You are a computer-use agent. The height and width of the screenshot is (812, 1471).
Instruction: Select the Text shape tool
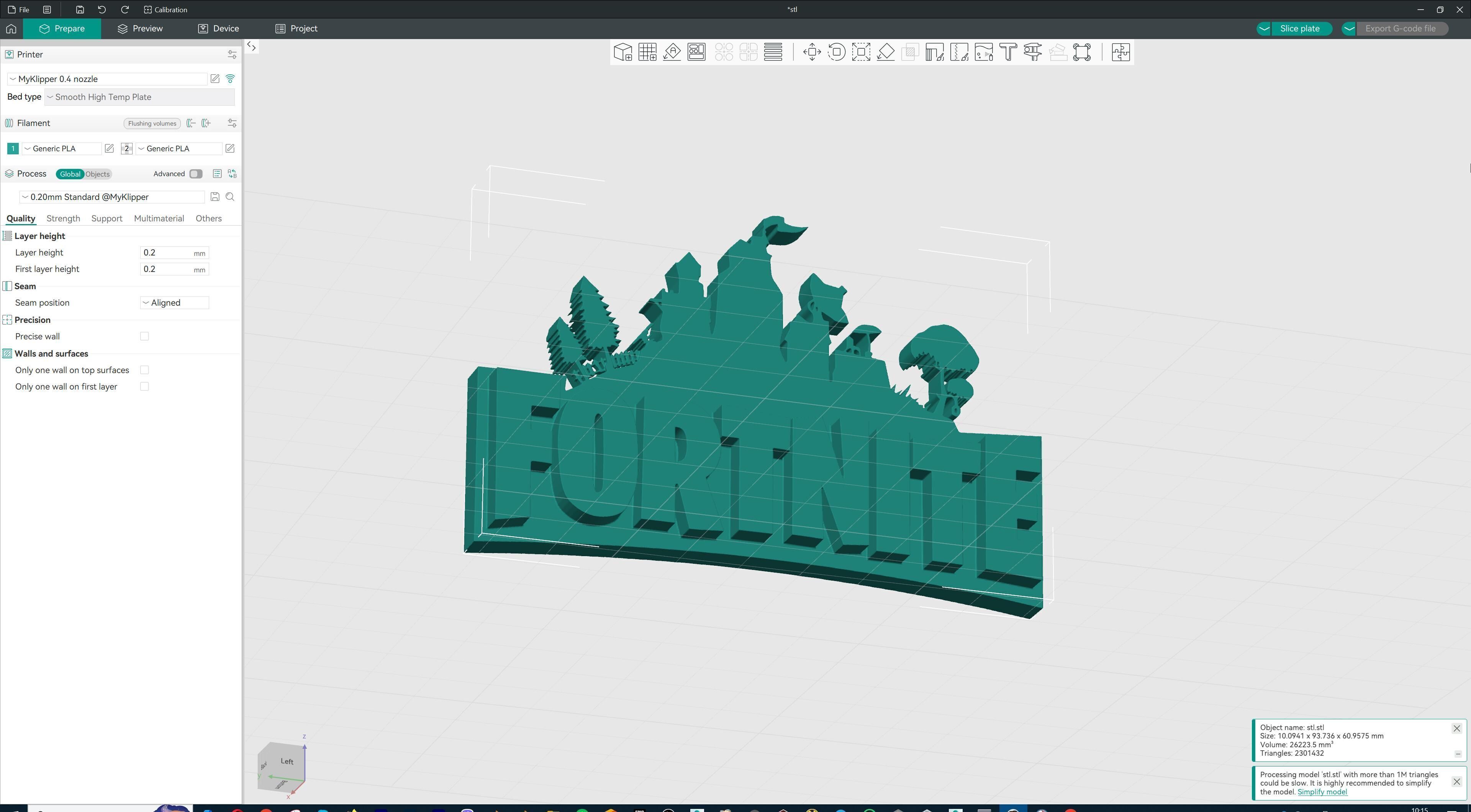tap(1009, 52)
